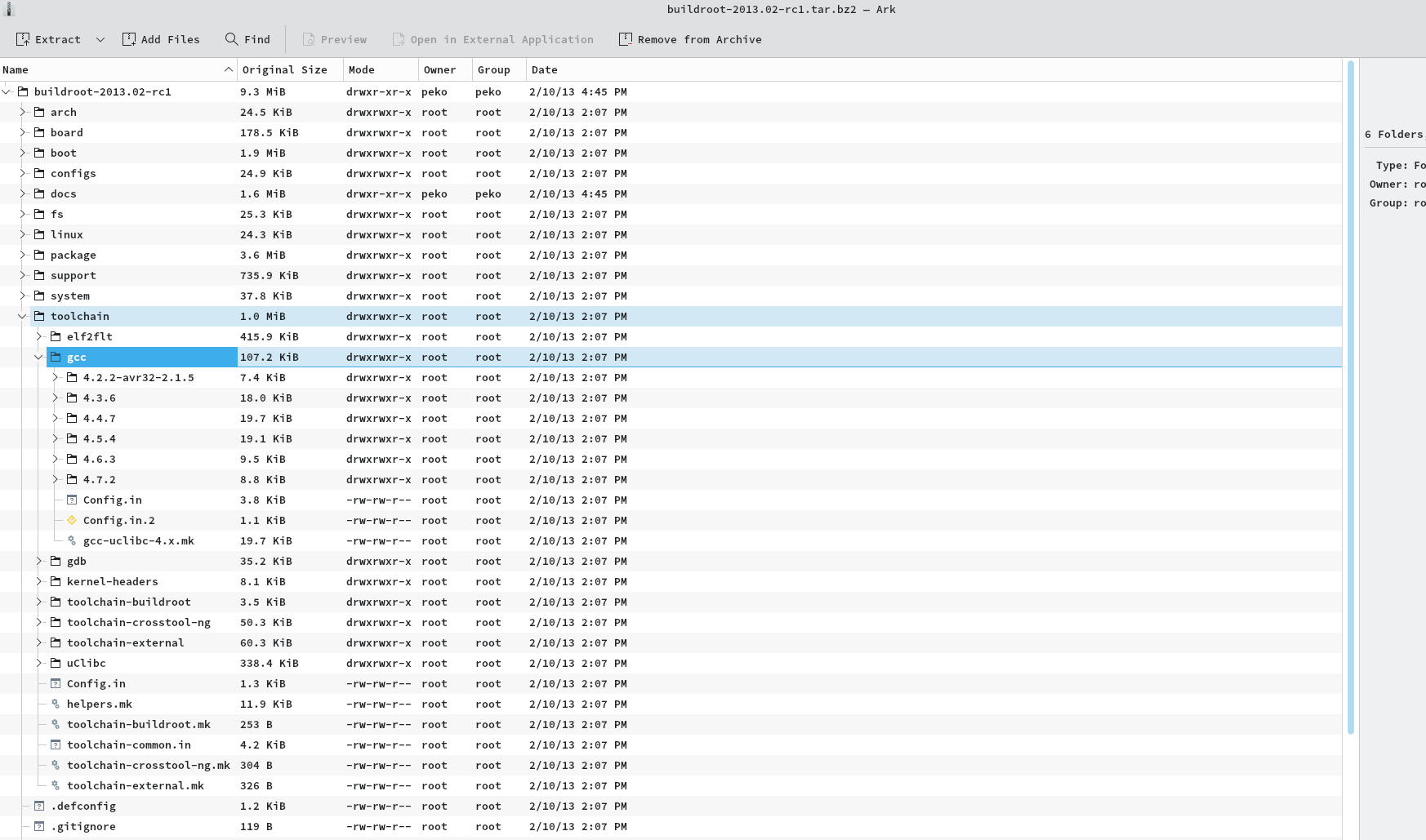Screen dimensions: 1426x840
Task: Sort by the Mode column header
Action: click(x=381, y=70)
